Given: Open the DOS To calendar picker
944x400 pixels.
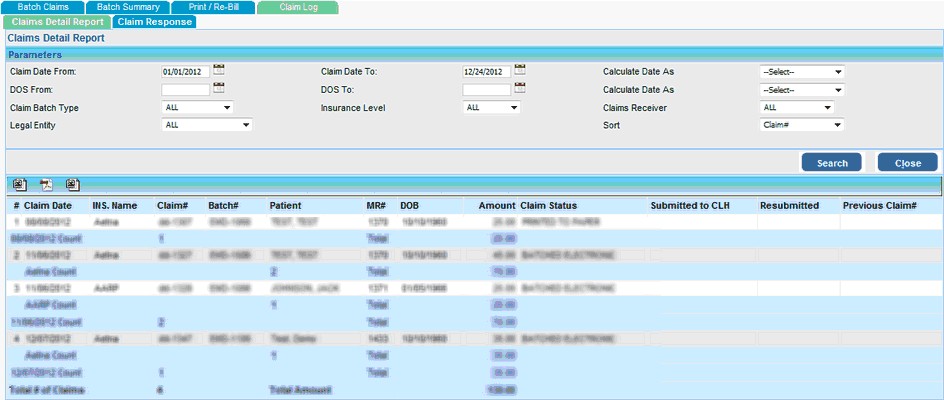Looking at the screenshot, I should point(520,89).
